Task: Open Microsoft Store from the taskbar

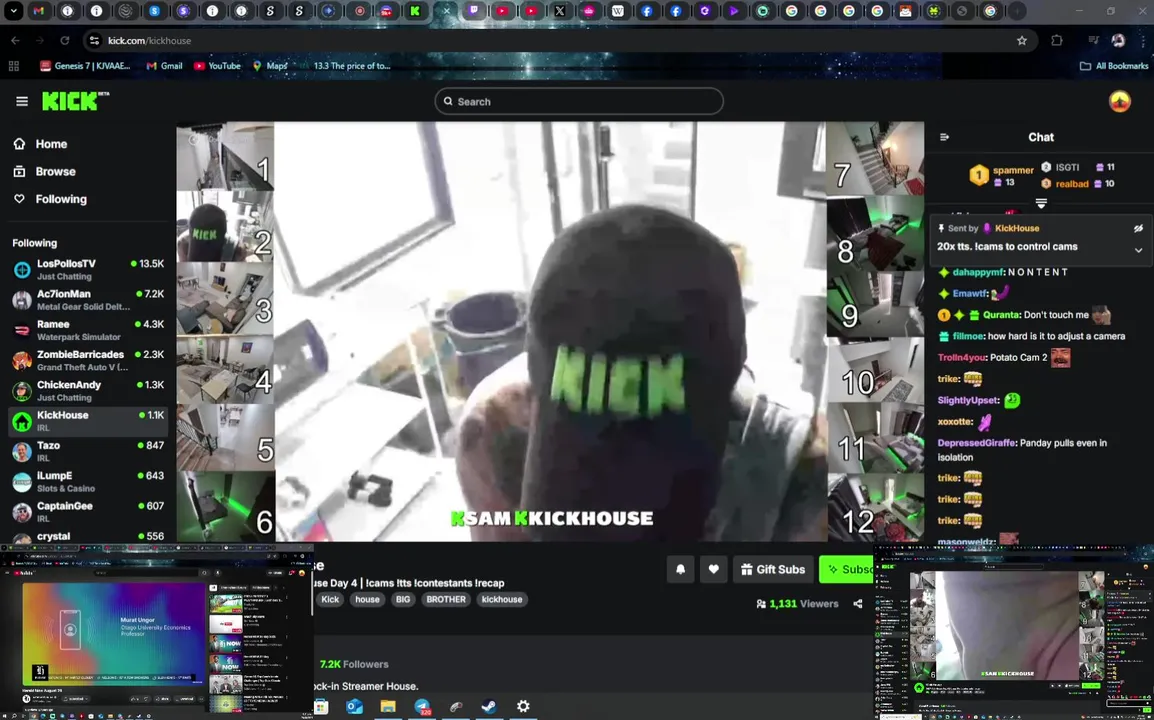Action: [x=321, y=707]
